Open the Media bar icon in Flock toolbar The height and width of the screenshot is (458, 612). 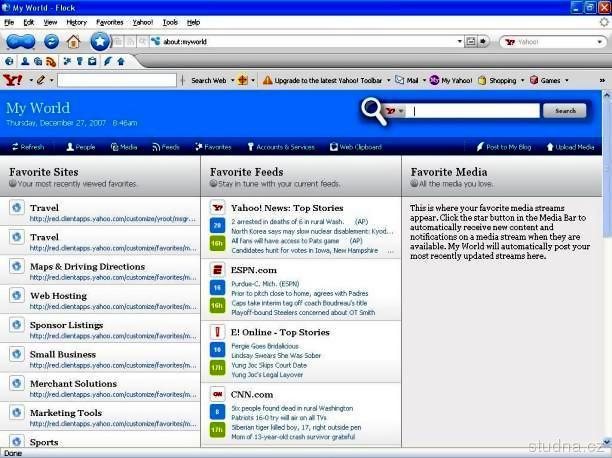pyautogui.click(x=38, y=61)
